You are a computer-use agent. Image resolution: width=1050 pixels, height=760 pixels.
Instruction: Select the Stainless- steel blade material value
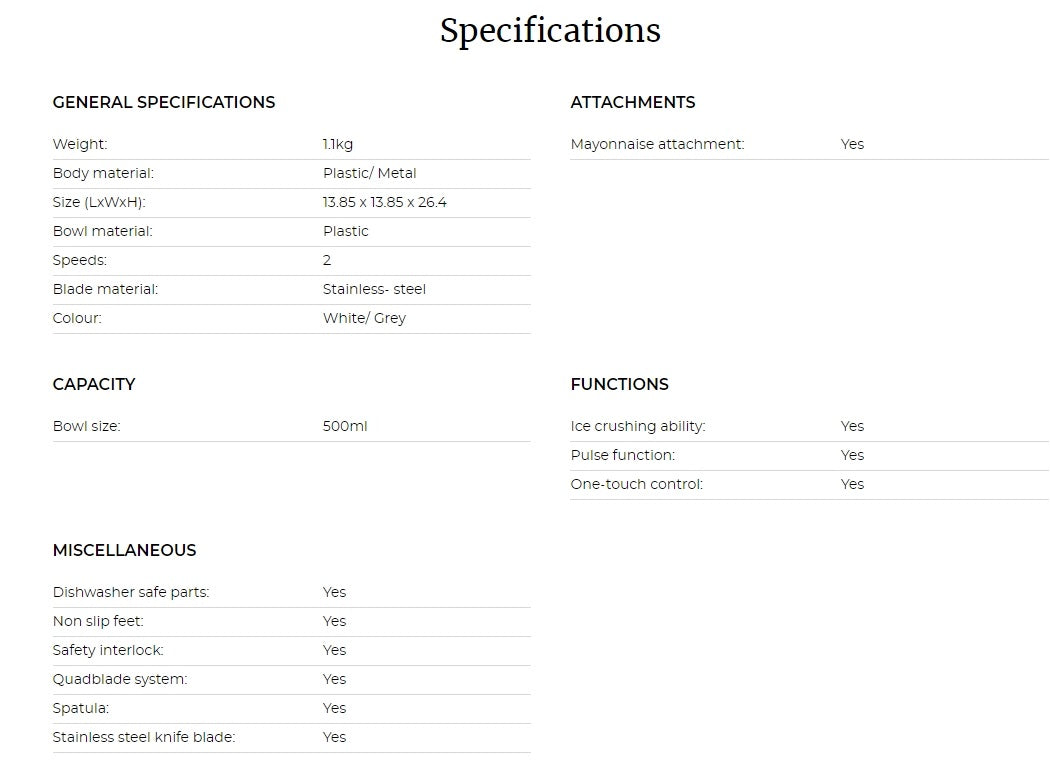click(x=374, y=289)
